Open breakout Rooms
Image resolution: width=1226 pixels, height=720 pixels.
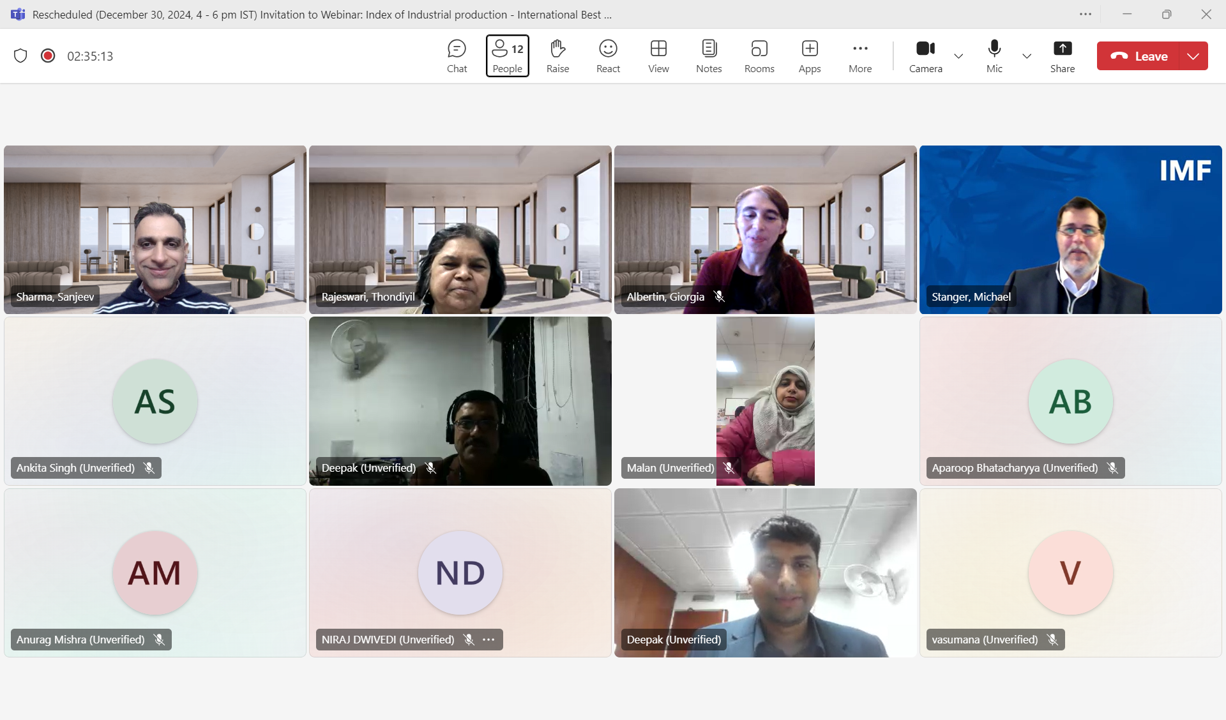(759, 56)
